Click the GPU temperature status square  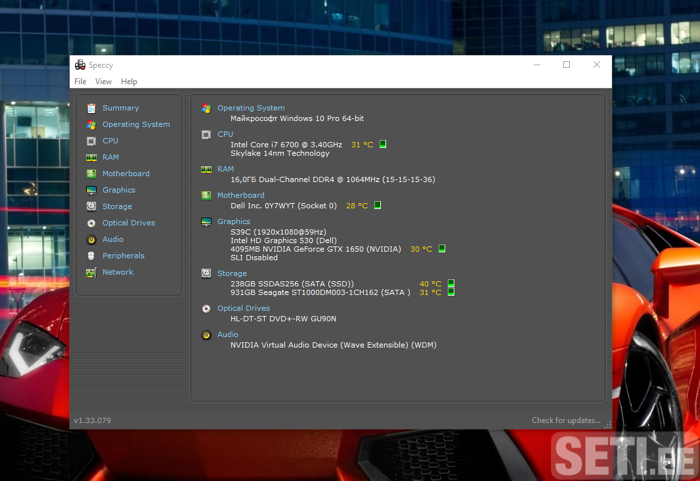coord(441,249)
